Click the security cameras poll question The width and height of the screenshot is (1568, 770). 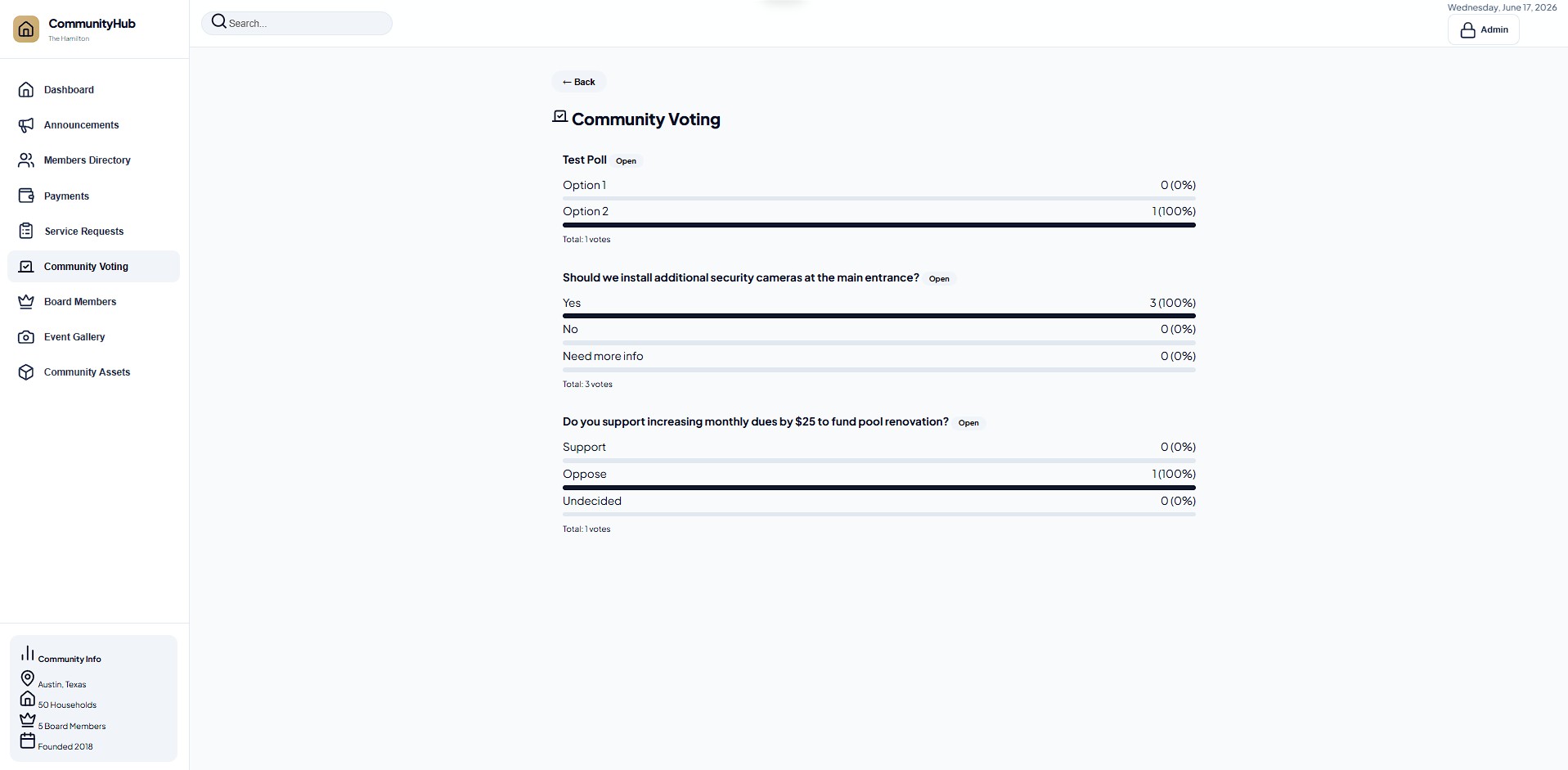tap(741, 278)
